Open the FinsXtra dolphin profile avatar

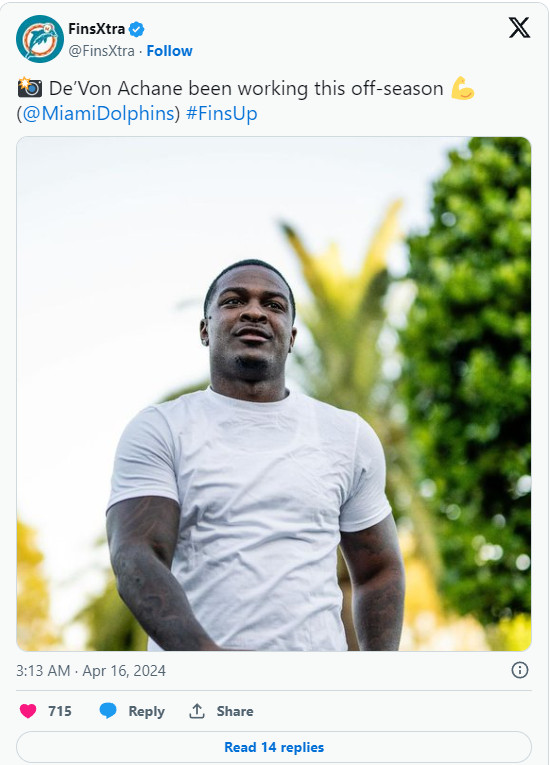click(x=40, y=39)
